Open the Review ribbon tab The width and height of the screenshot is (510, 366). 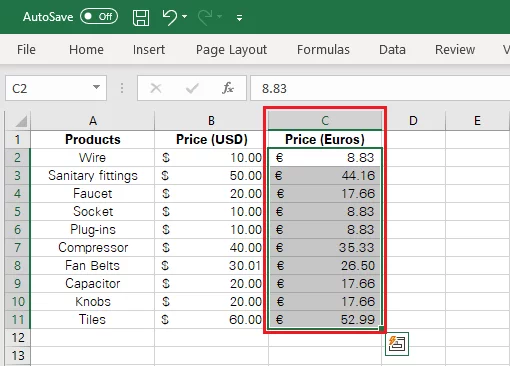(x=455, y=50)
